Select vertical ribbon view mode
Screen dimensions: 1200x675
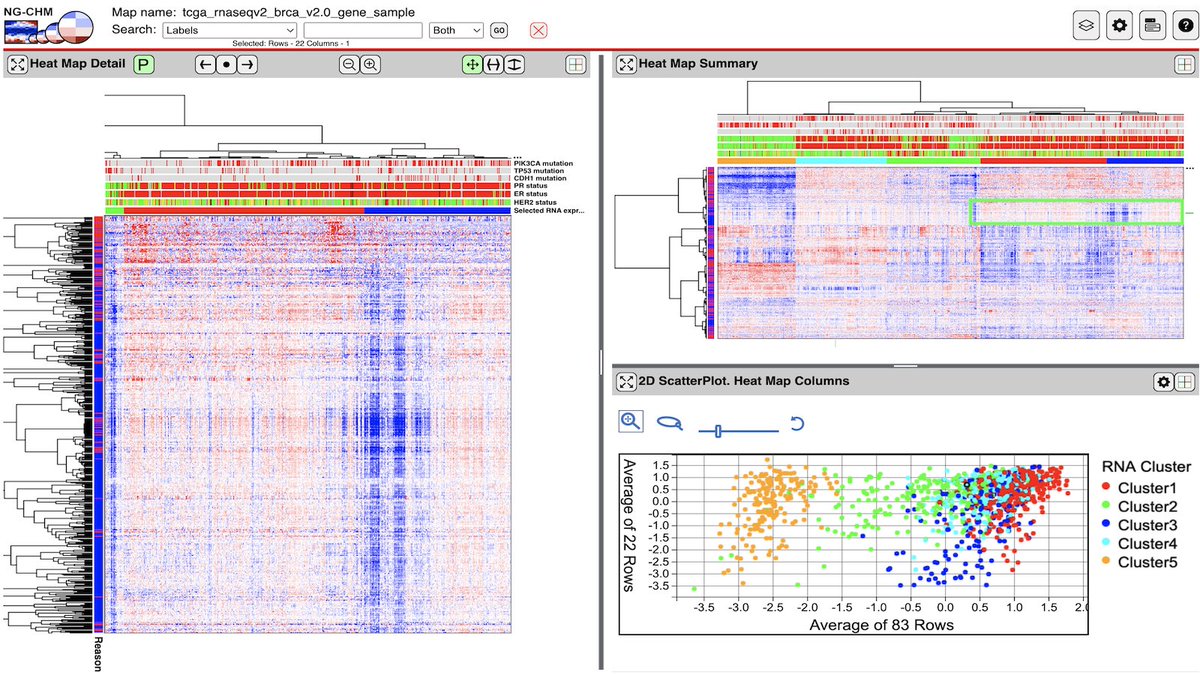tap(513, 64)
